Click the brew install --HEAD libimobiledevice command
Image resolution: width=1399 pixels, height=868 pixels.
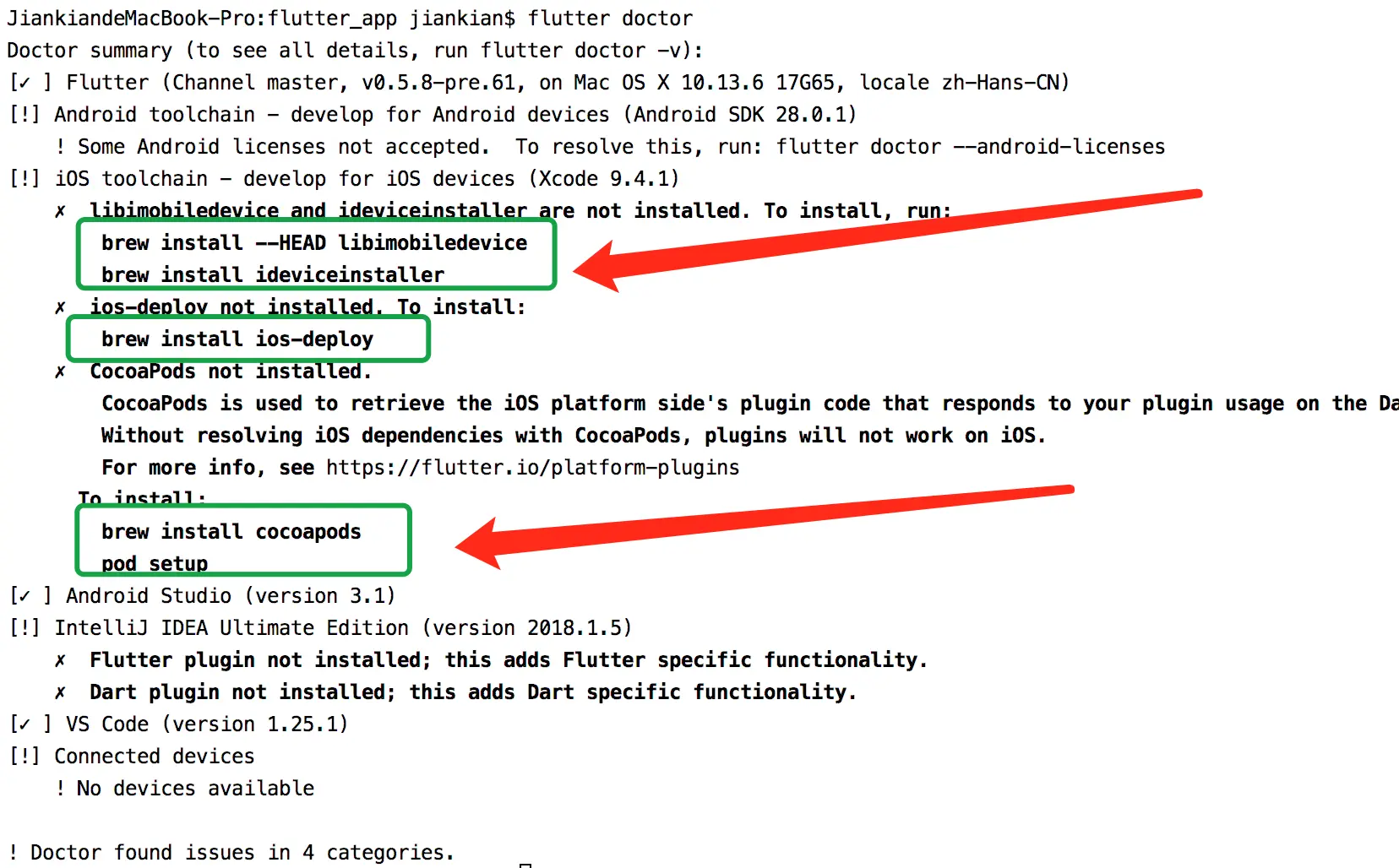314,243
